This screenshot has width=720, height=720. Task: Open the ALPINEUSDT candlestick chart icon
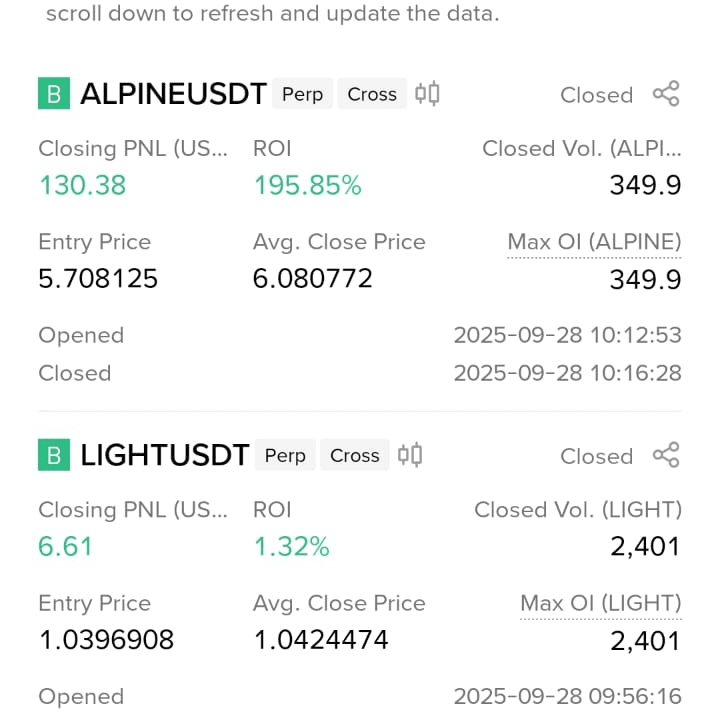coord(427,94)
